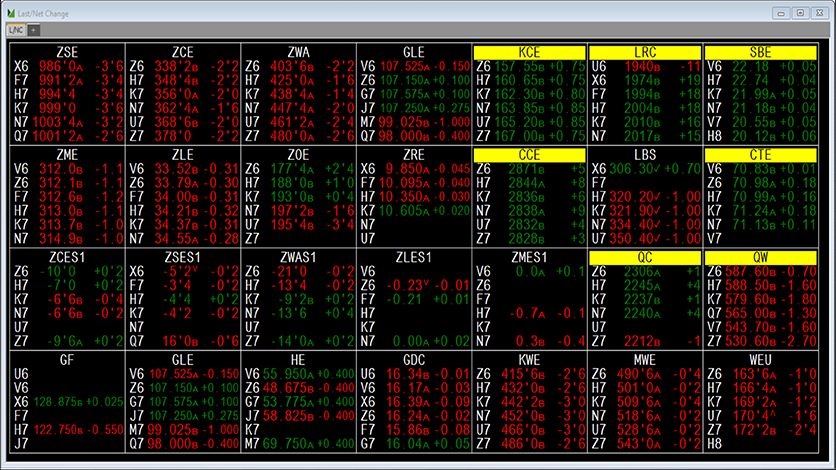Maximize the Last/Net Change window
836x470 pixels.
pyautogui.click(x=800, y=12)
